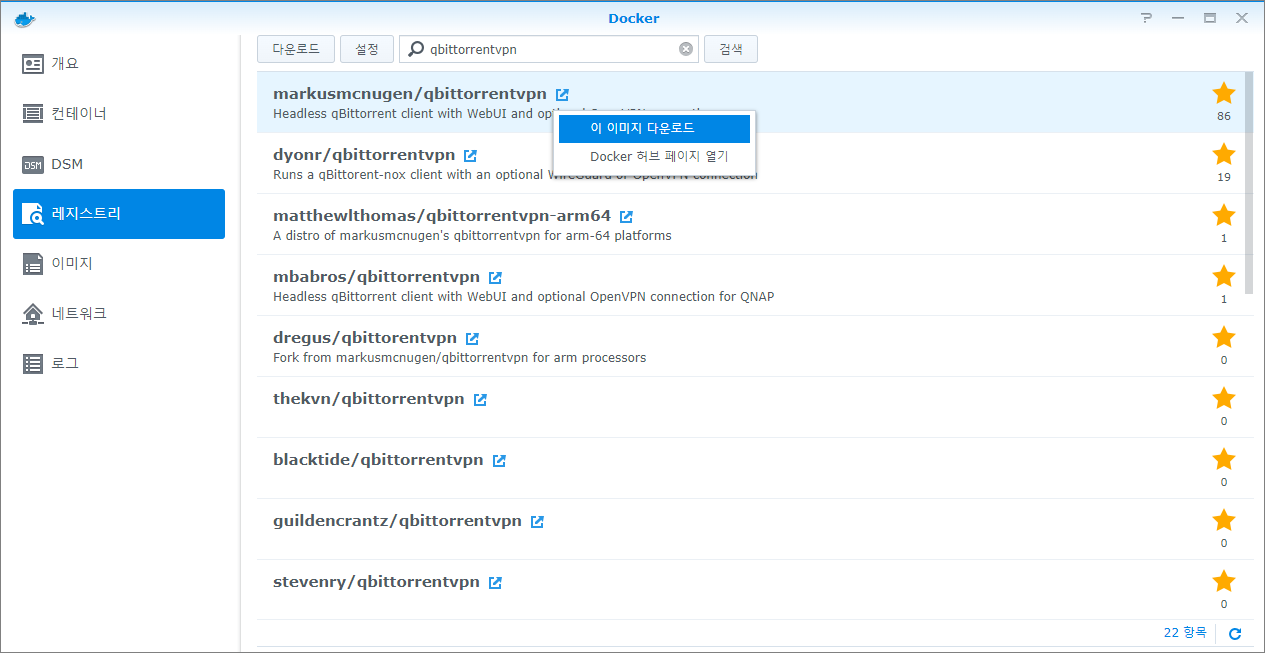
Task: Click the Docker whale icon in title bar
Action: 23,18
